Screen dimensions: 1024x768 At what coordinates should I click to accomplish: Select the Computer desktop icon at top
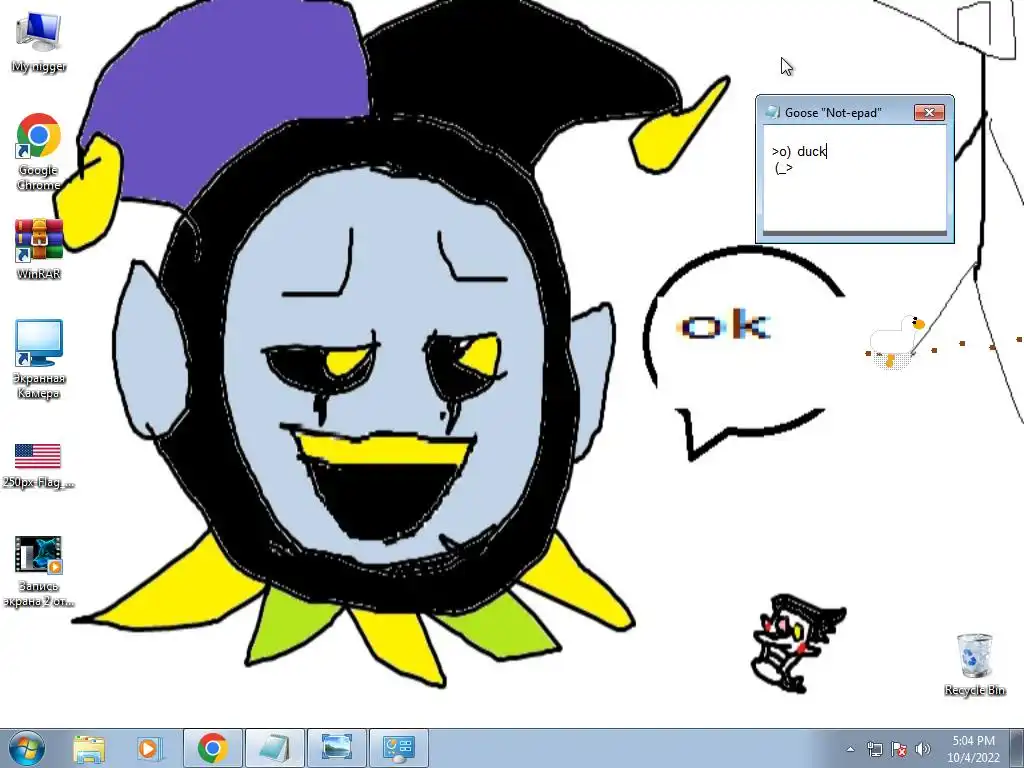(39, 42)
